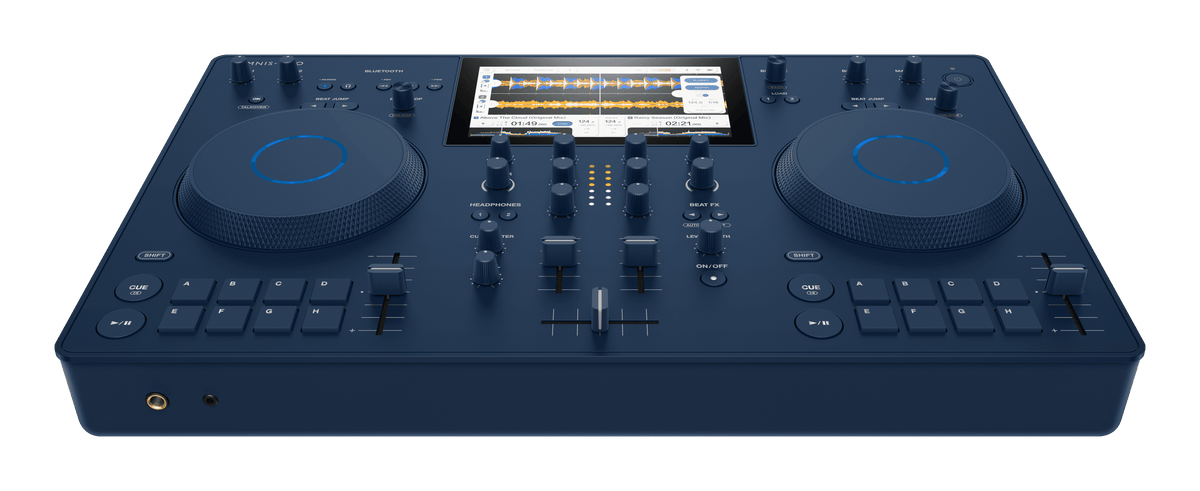
Task: Trigger left deck performance pad G
Action: pyautogui.click(x=277, y=320)
